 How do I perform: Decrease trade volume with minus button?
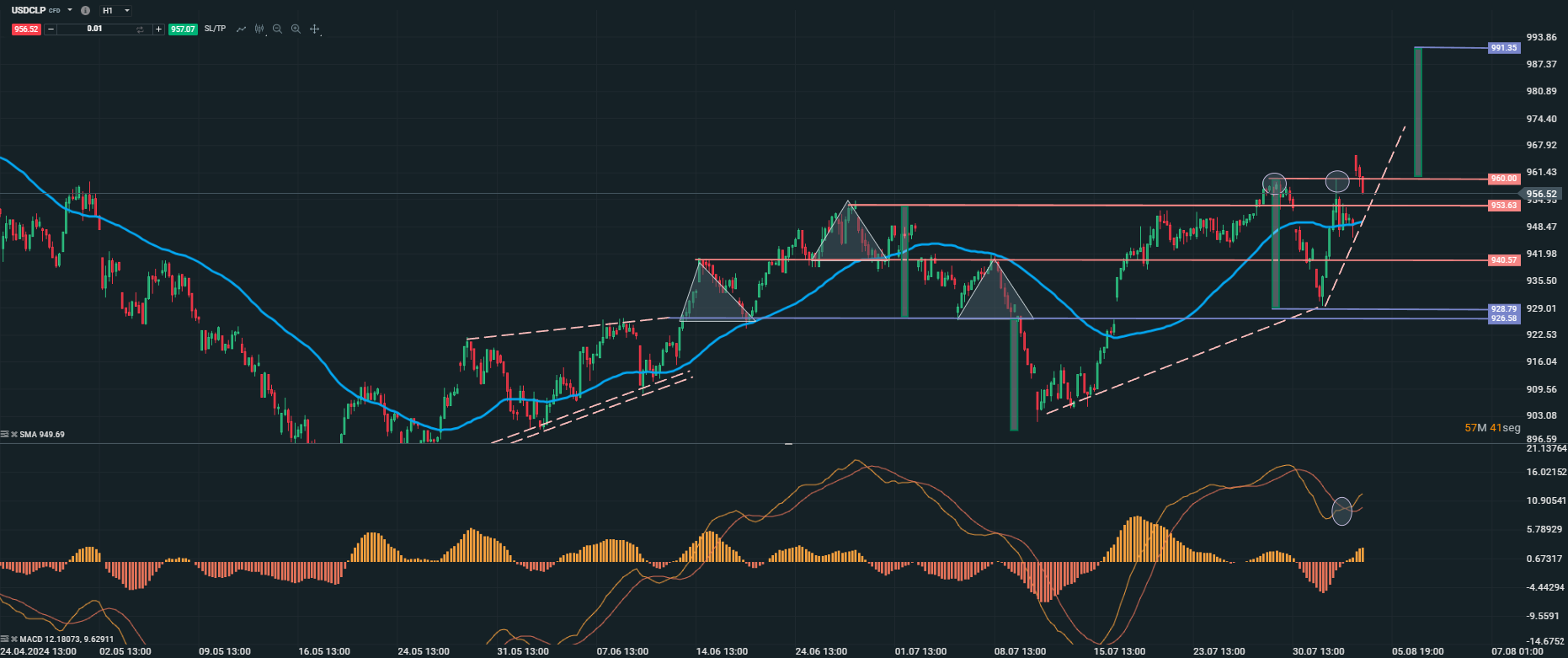tap(51, 29)
